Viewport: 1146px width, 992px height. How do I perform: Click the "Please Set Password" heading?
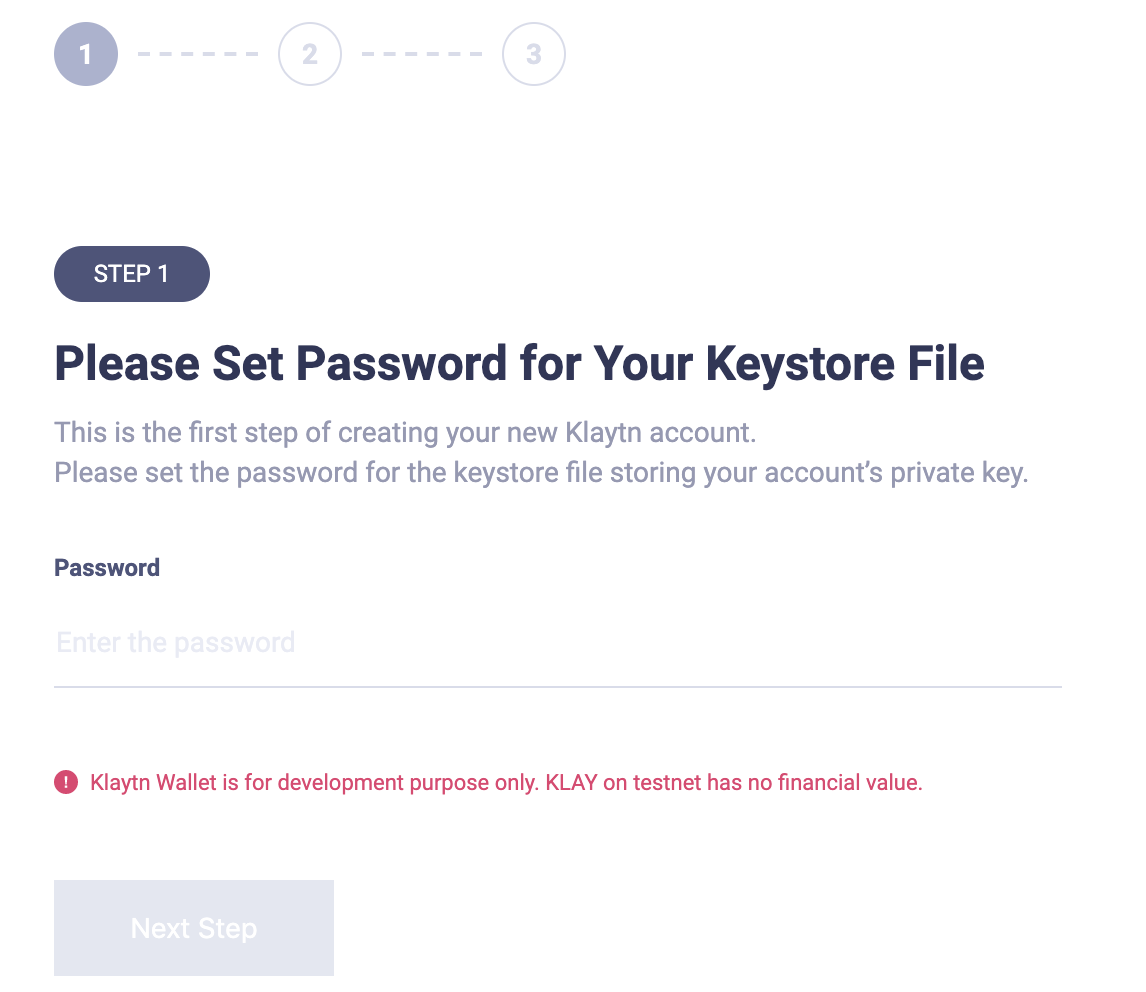coord(519,363)
